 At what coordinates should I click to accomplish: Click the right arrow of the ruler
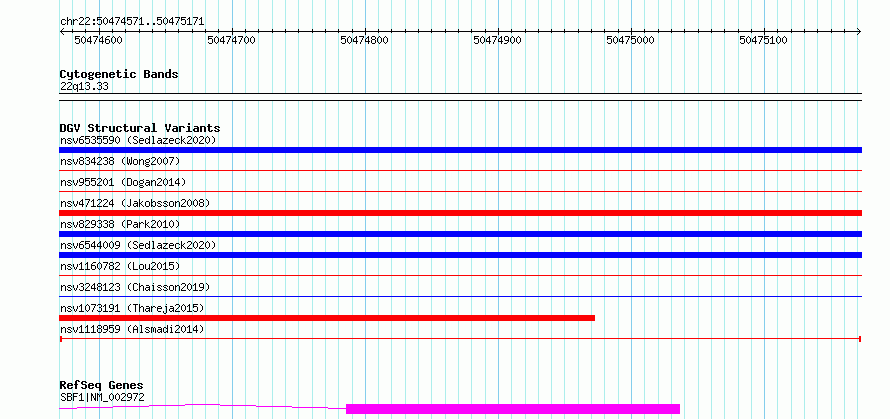tap(859, 31)
